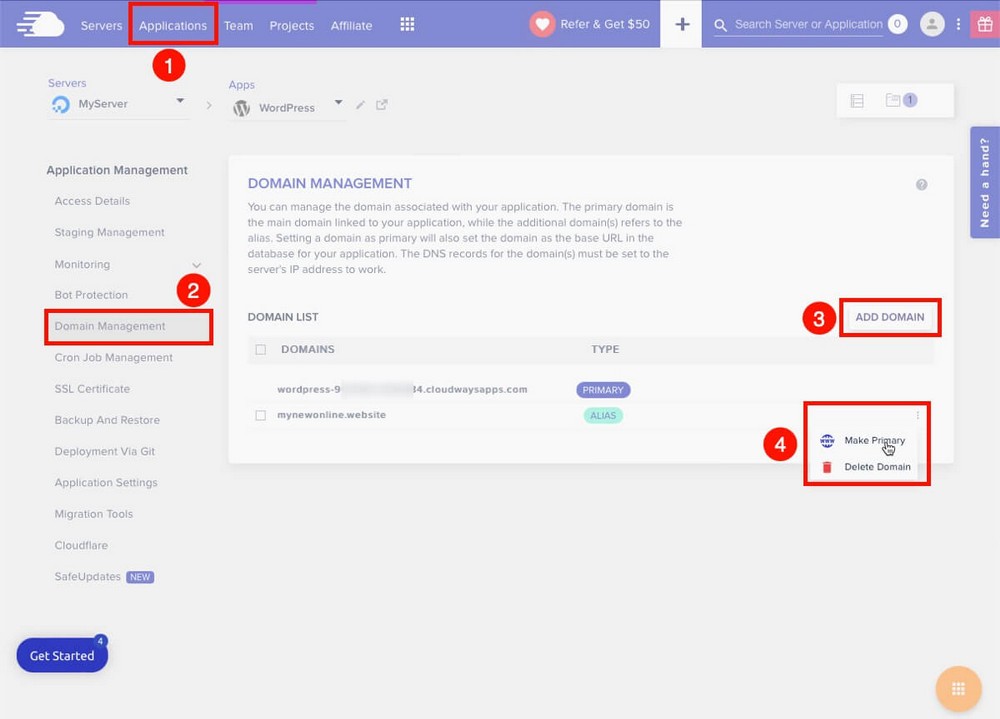Click the ADD DOMAIN button

tap(890, 317)
